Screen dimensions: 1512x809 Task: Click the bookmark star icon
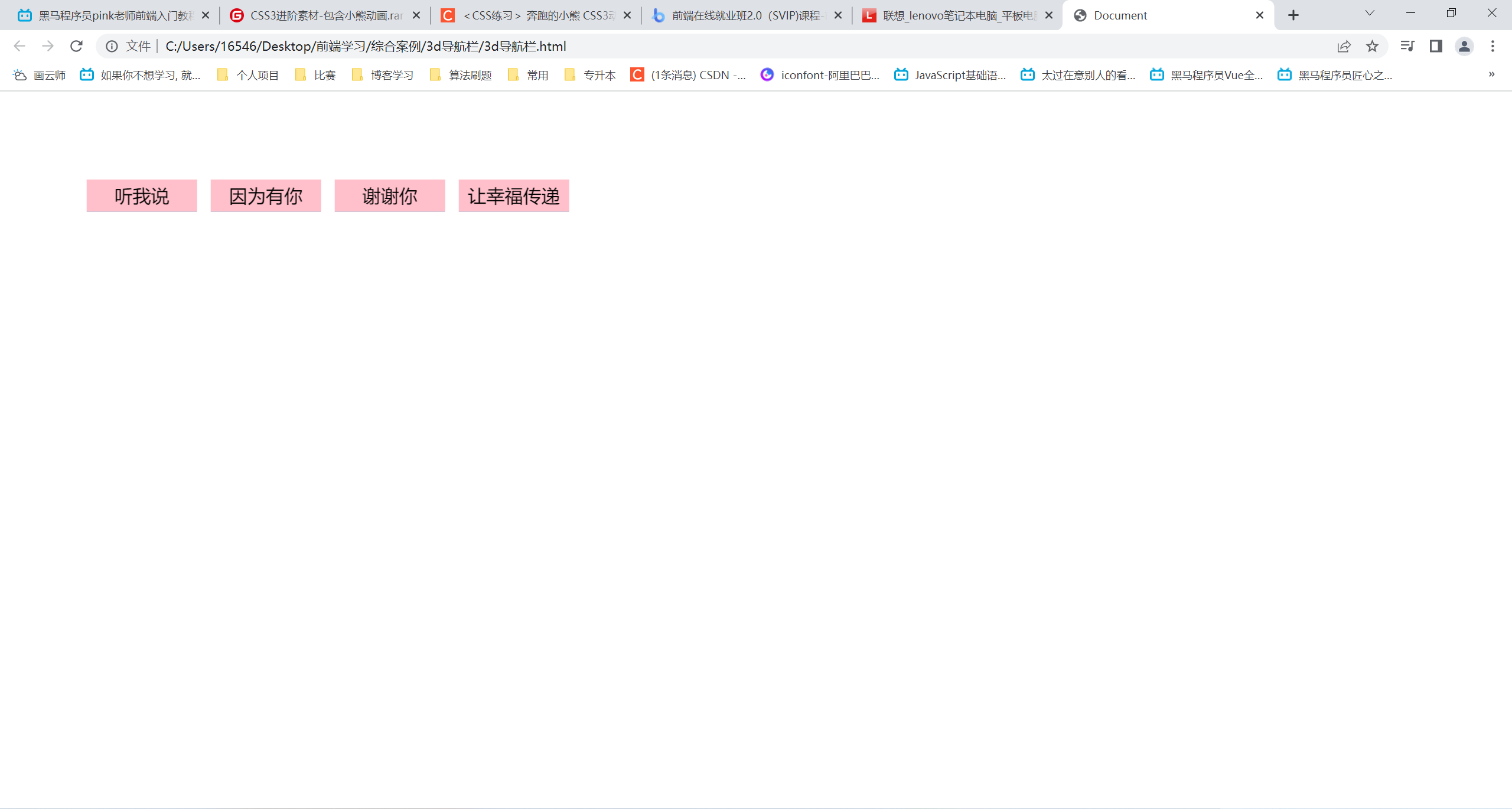coord(1372,46)
